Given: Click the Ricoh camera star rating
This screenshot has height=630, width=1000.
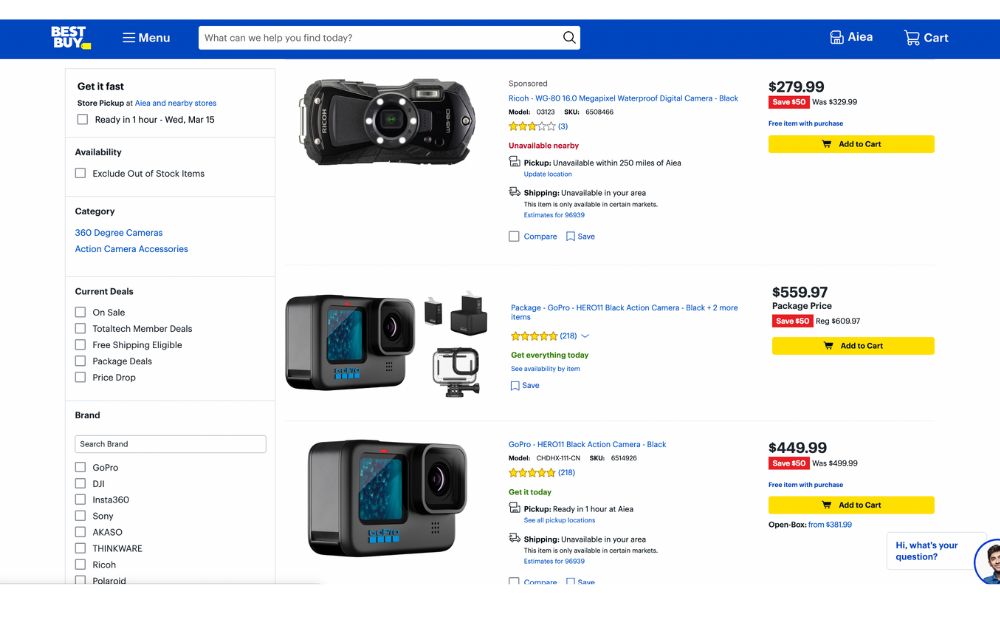Looking at the screenshot, I should click(532, 127).
